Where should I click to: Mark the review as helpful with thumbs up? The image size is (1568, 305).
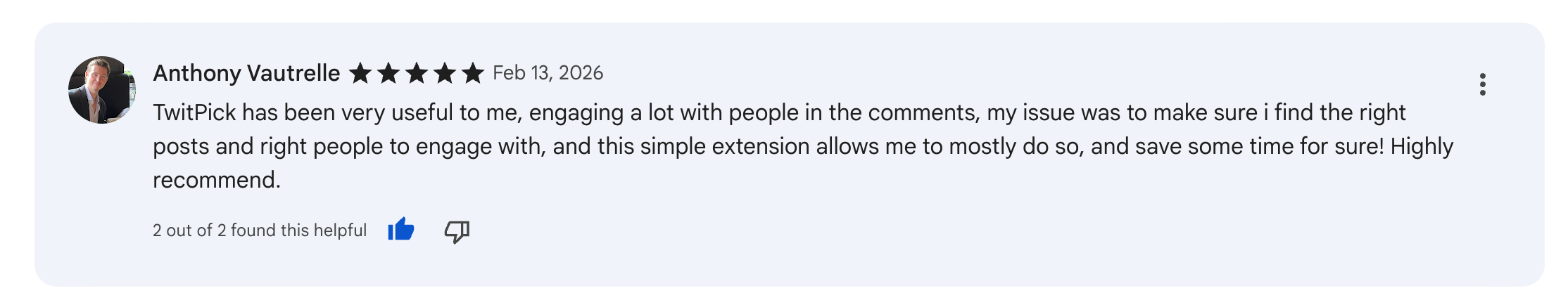point(401,230)
